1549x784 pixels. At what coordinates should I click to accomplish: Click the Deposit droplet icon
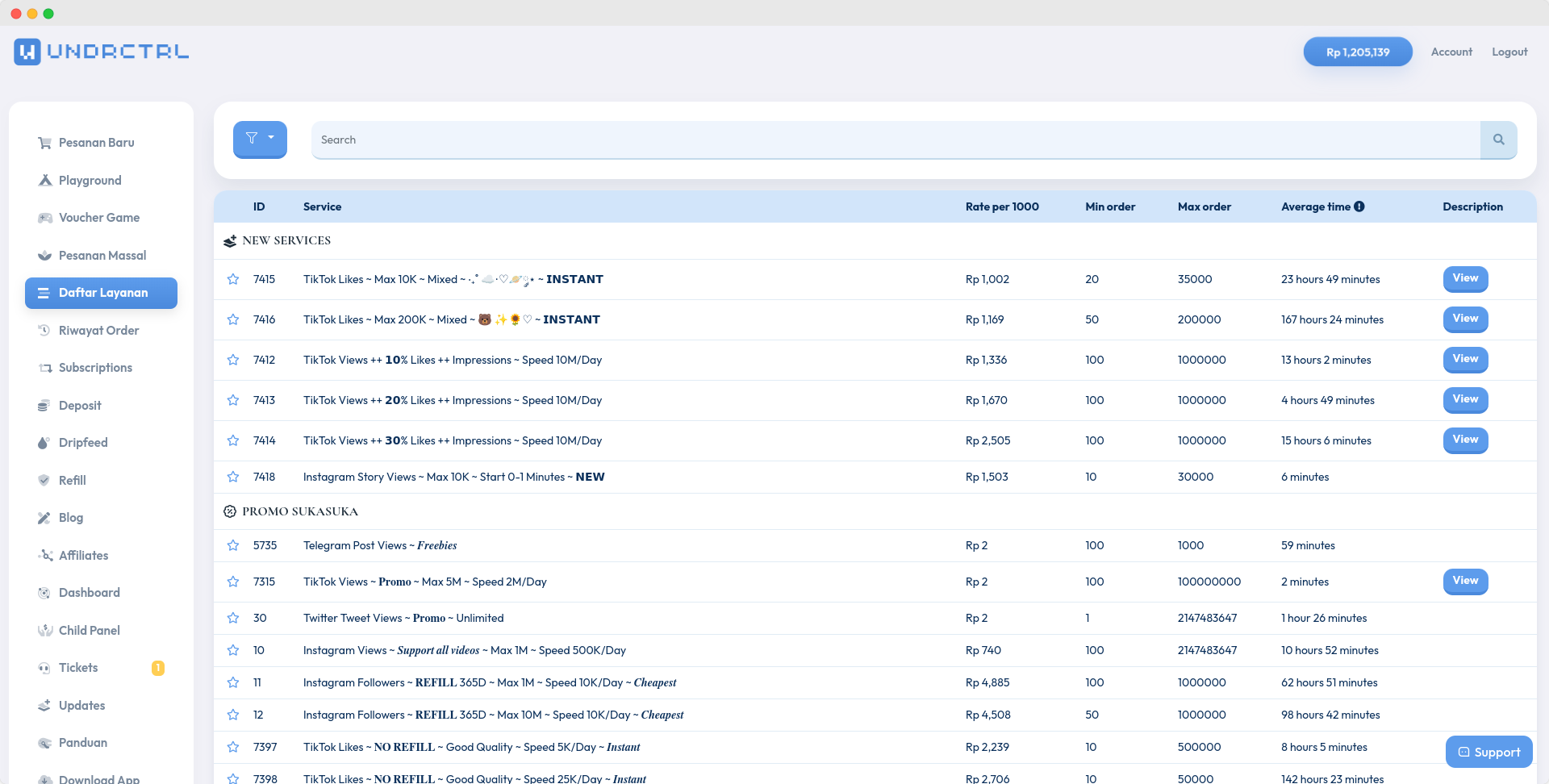click(44, 405)
